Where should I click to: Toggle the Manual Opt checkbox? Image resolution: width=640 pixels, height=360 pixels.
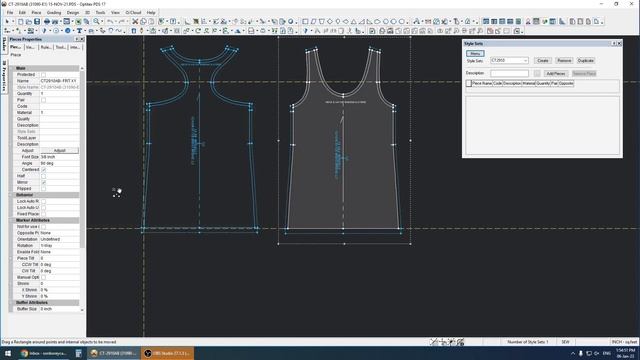pyautogui.click(x=43, y=277)
